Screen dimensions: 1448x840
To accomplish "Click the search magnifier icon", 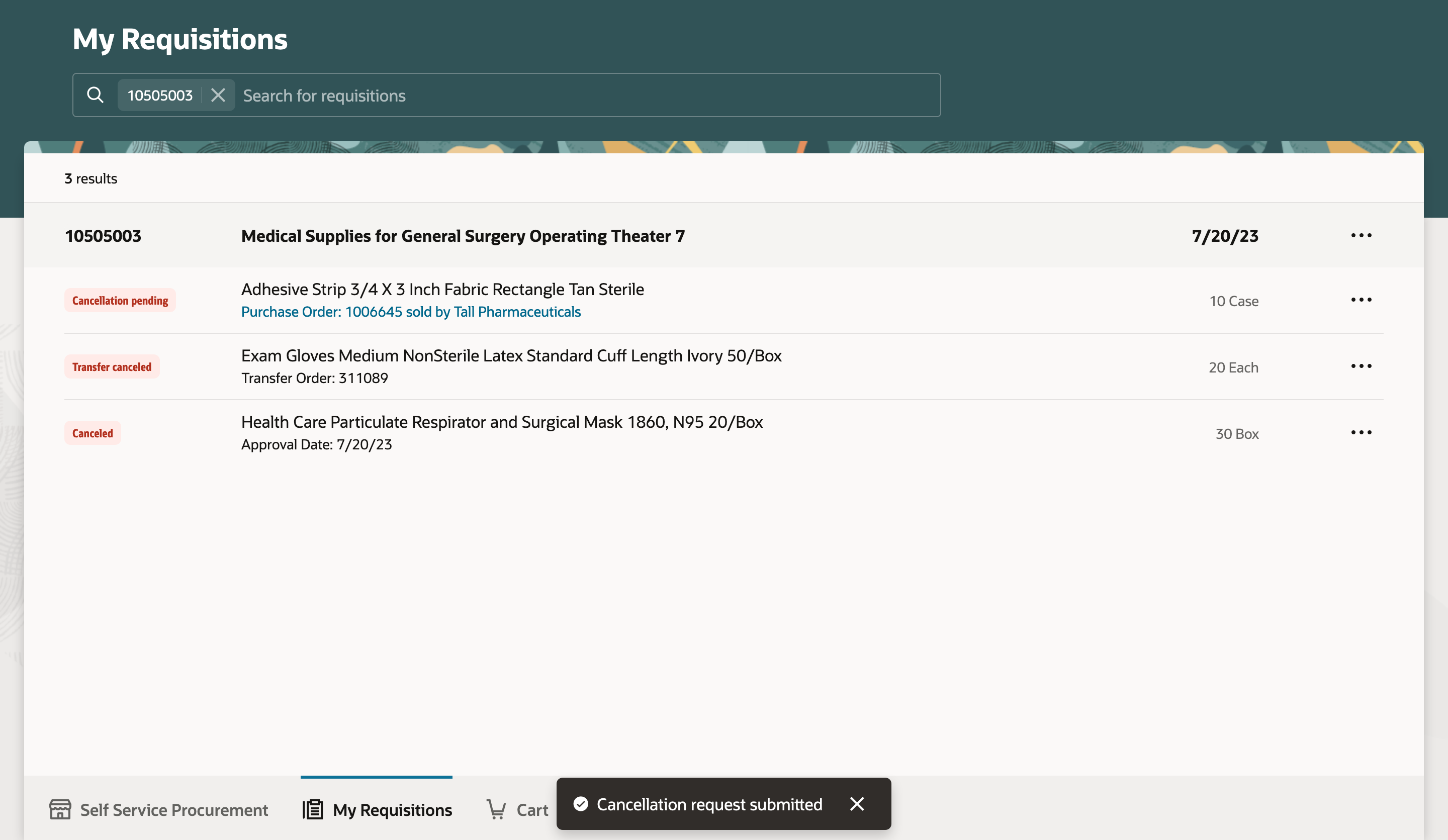I will pos(95,95).
